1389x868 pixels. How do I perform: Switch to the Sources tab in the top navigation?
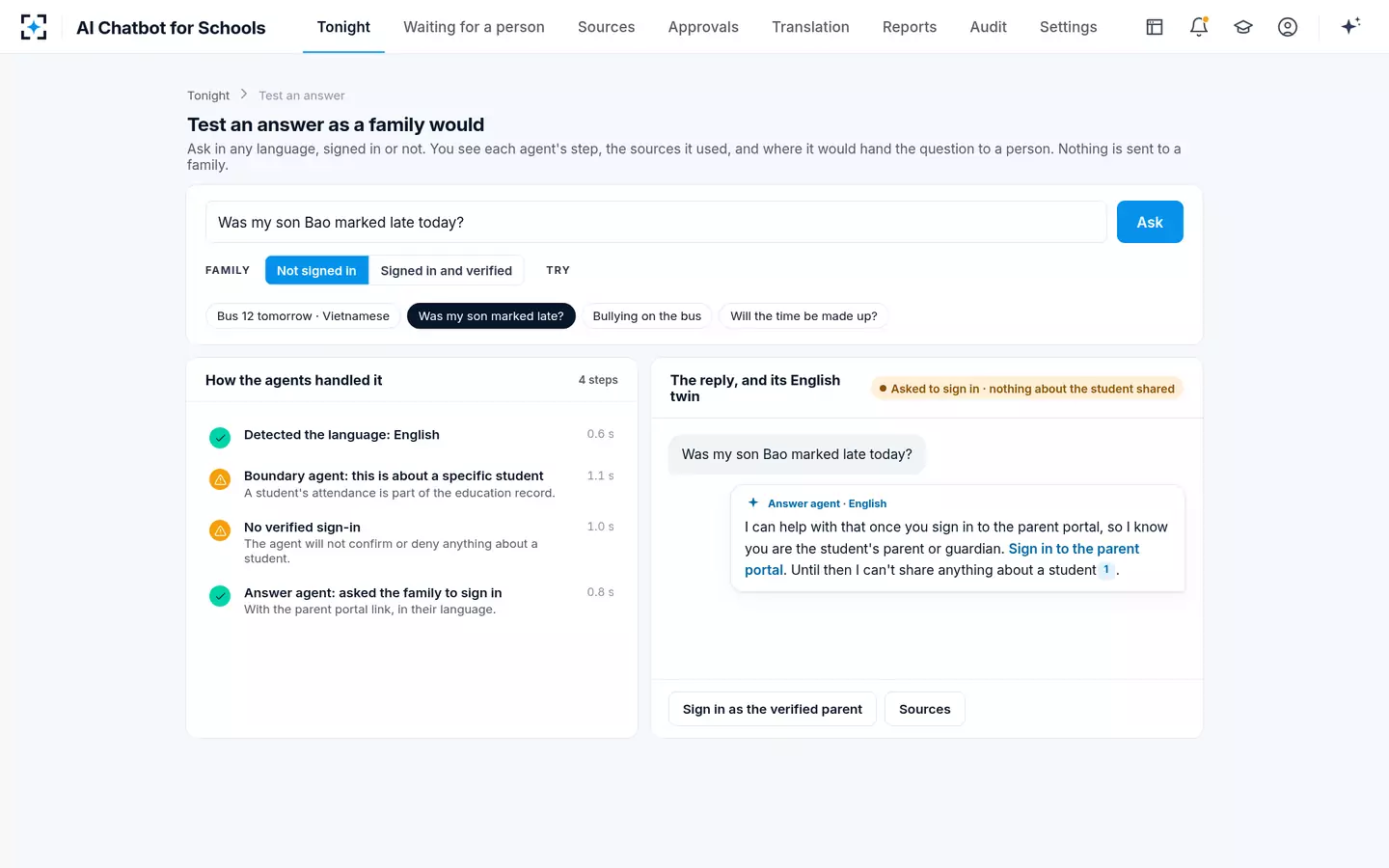pos(607,27)
